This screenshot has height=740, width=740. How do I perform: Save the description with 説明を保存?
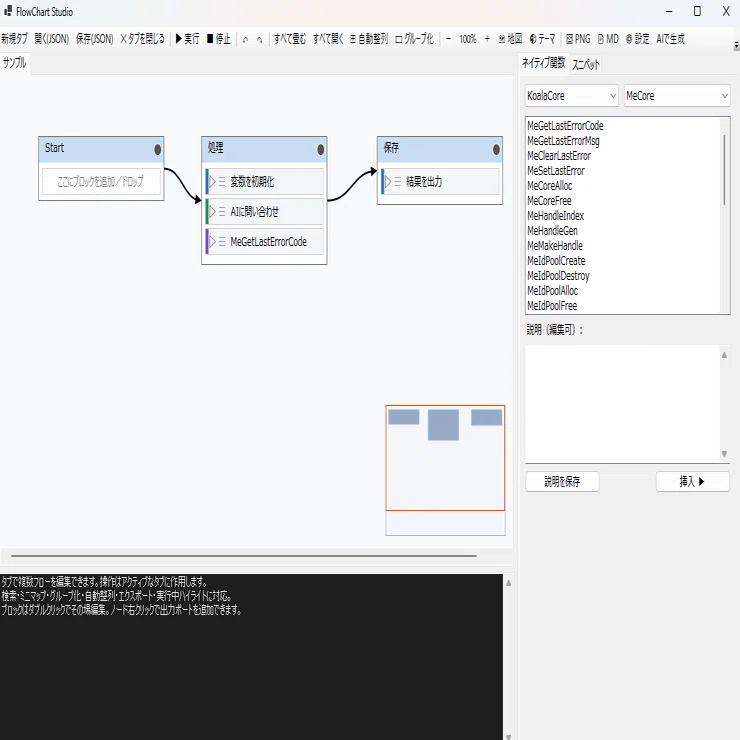click(x=562, y=481)
